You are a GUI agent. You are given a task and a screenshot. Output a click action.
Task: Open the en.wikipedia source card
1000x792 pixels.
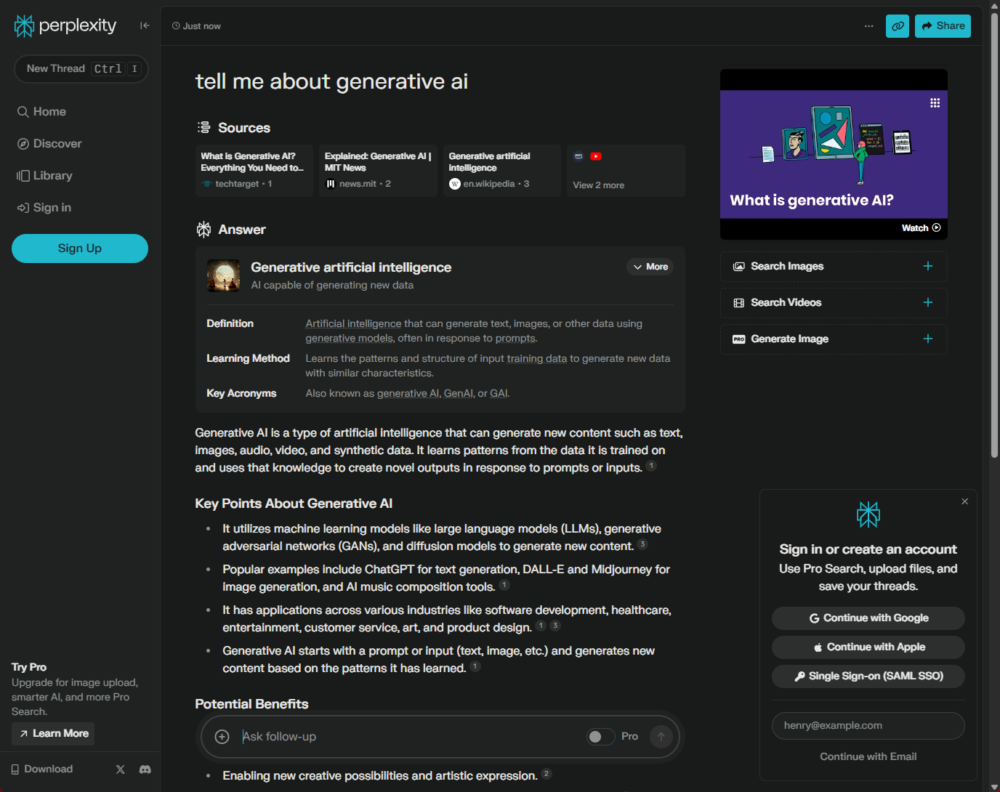tap(501, 170)
